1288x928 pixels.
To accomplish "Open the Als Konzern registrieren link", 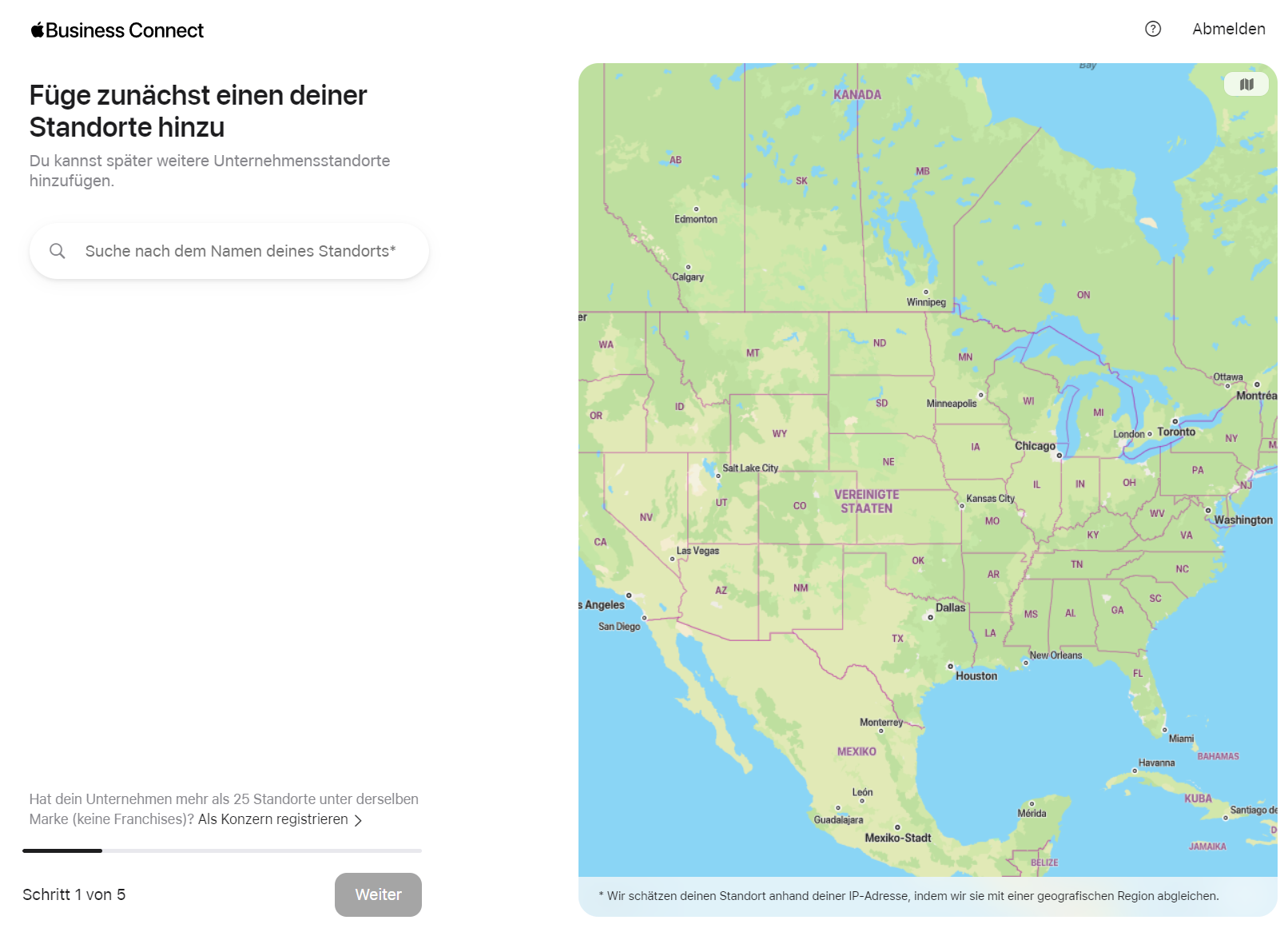I will click(273, 819).
